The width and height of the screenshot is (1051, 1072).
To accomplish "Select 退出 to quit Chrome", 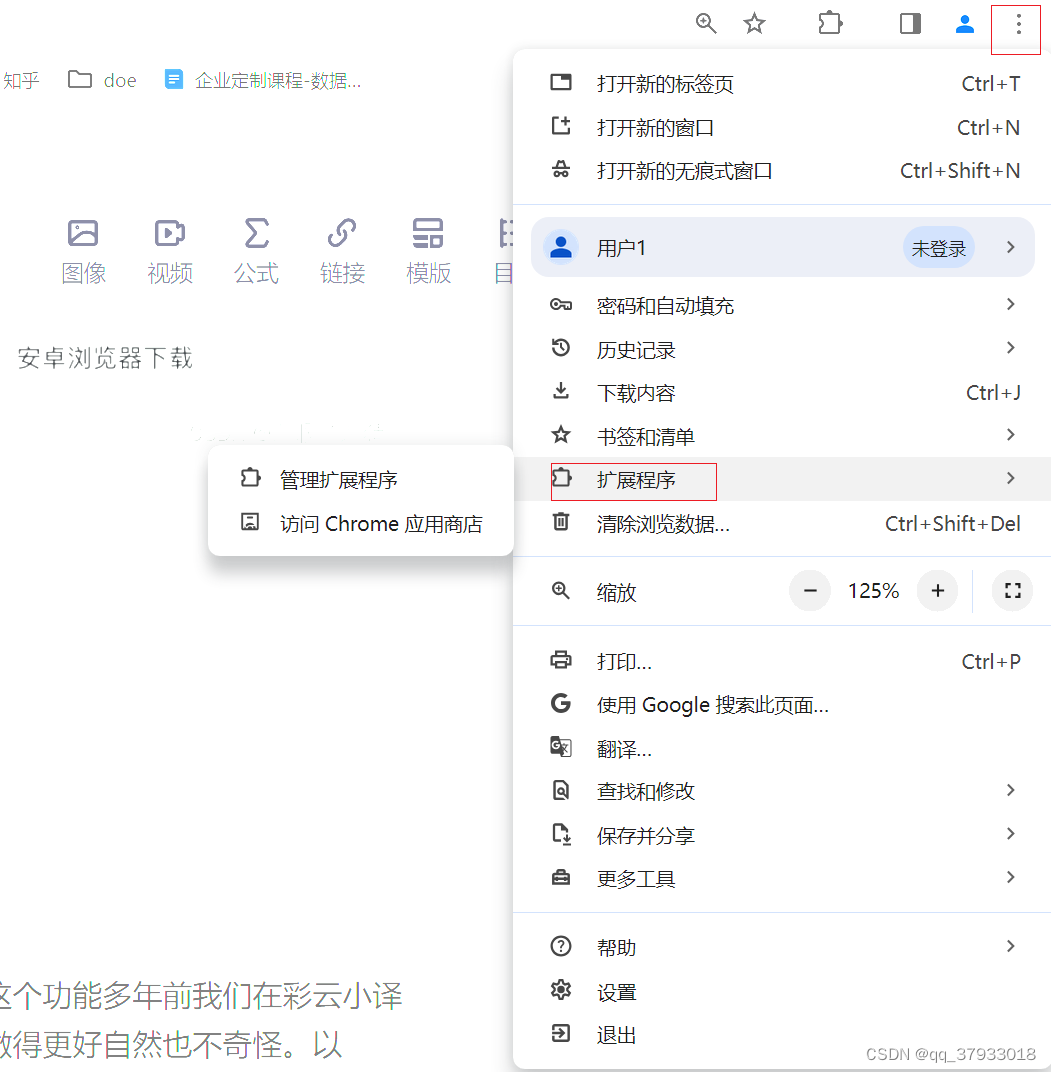I will pyautogui.click(x=782, y=1034).
